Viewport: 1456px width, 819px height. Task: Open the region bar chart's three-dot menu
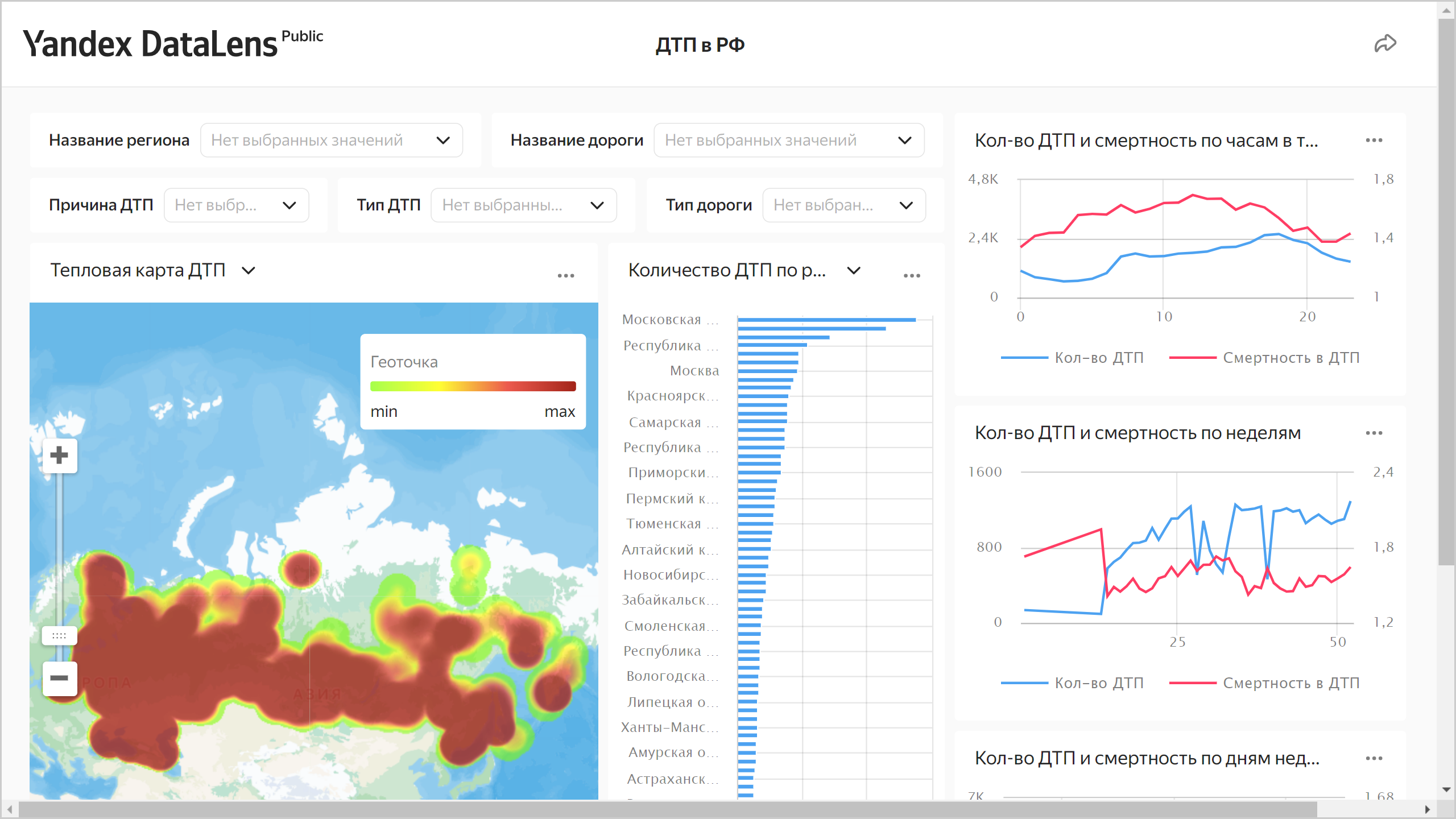click(x=912, y=276)
